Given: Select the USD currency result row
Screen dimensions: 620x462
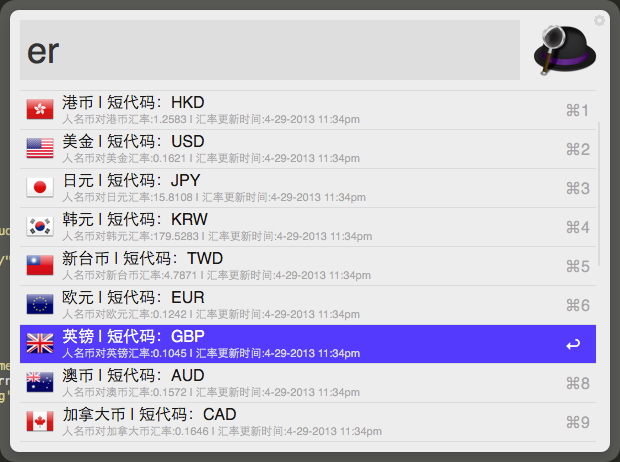Looking at the screenshot, I should click(x=300, y=149).
